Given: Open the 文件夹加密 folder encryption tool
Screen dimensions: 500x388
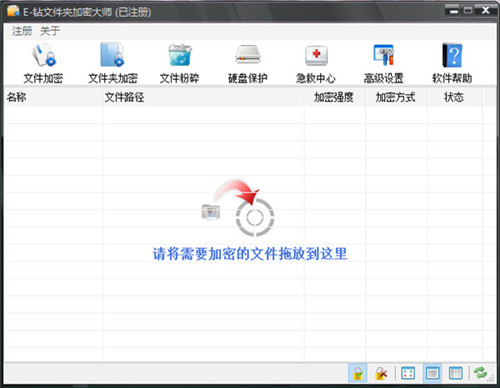Looking at the screenshot, I should tap(113, 64).
